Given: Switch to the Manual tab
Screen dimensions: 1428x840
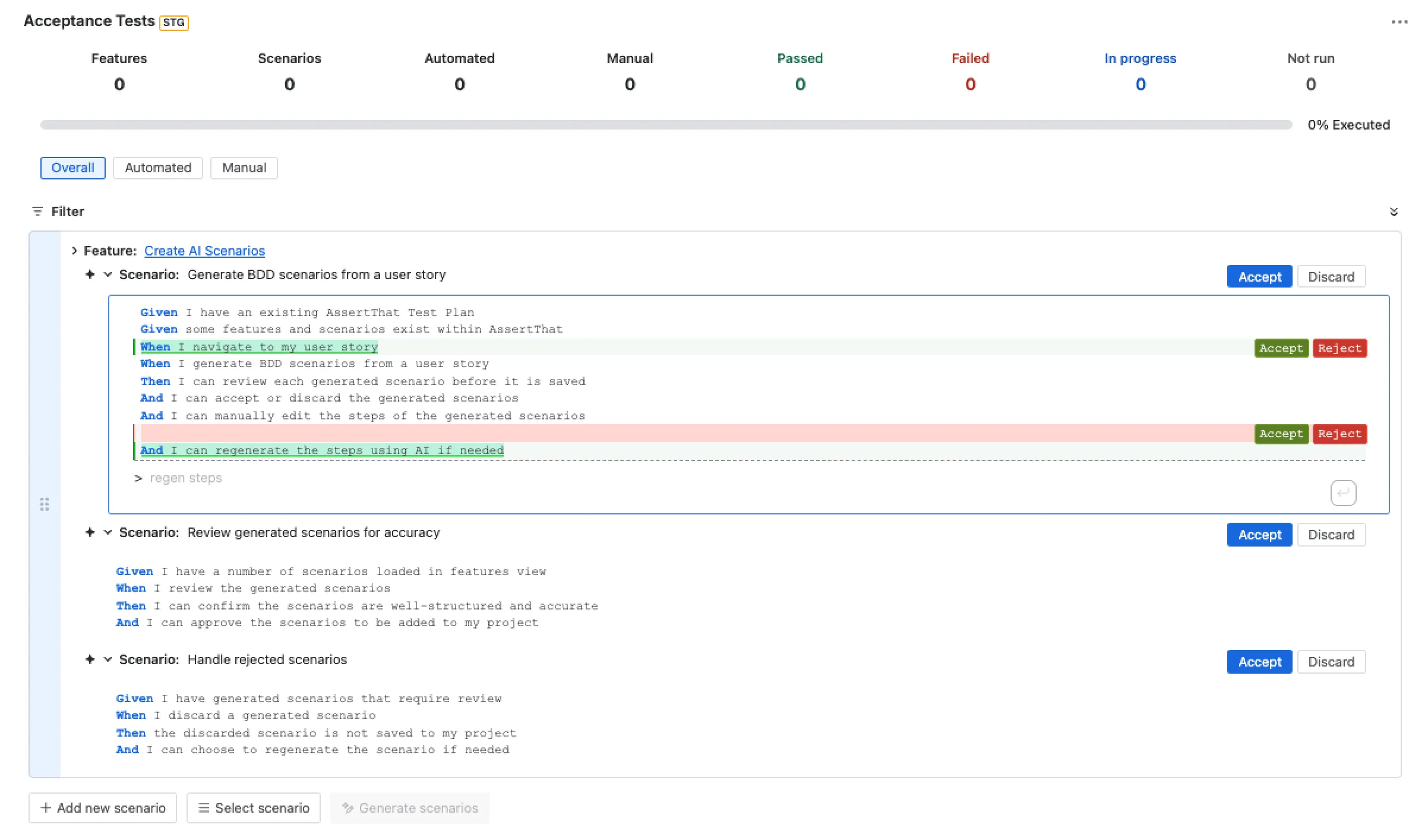Looking at the screenshot, I should (x=244, y=168).
